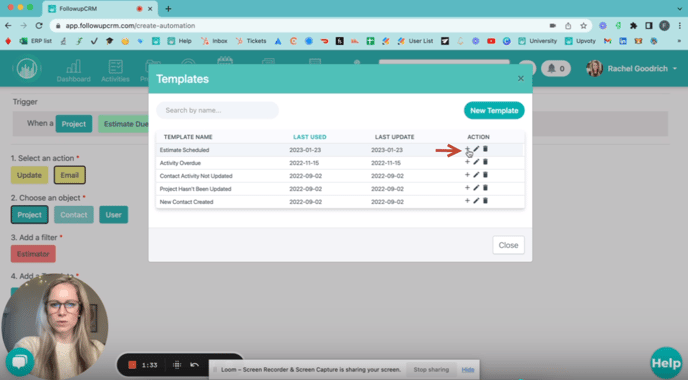Focus the Search by name field

[x=218, y=110]
